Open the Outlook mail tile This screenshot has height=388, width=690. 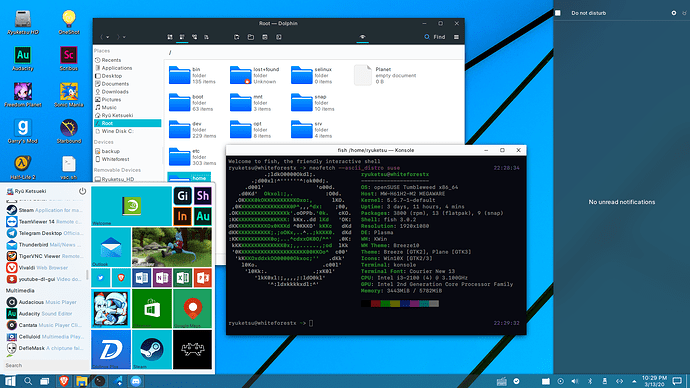(111, 247)
